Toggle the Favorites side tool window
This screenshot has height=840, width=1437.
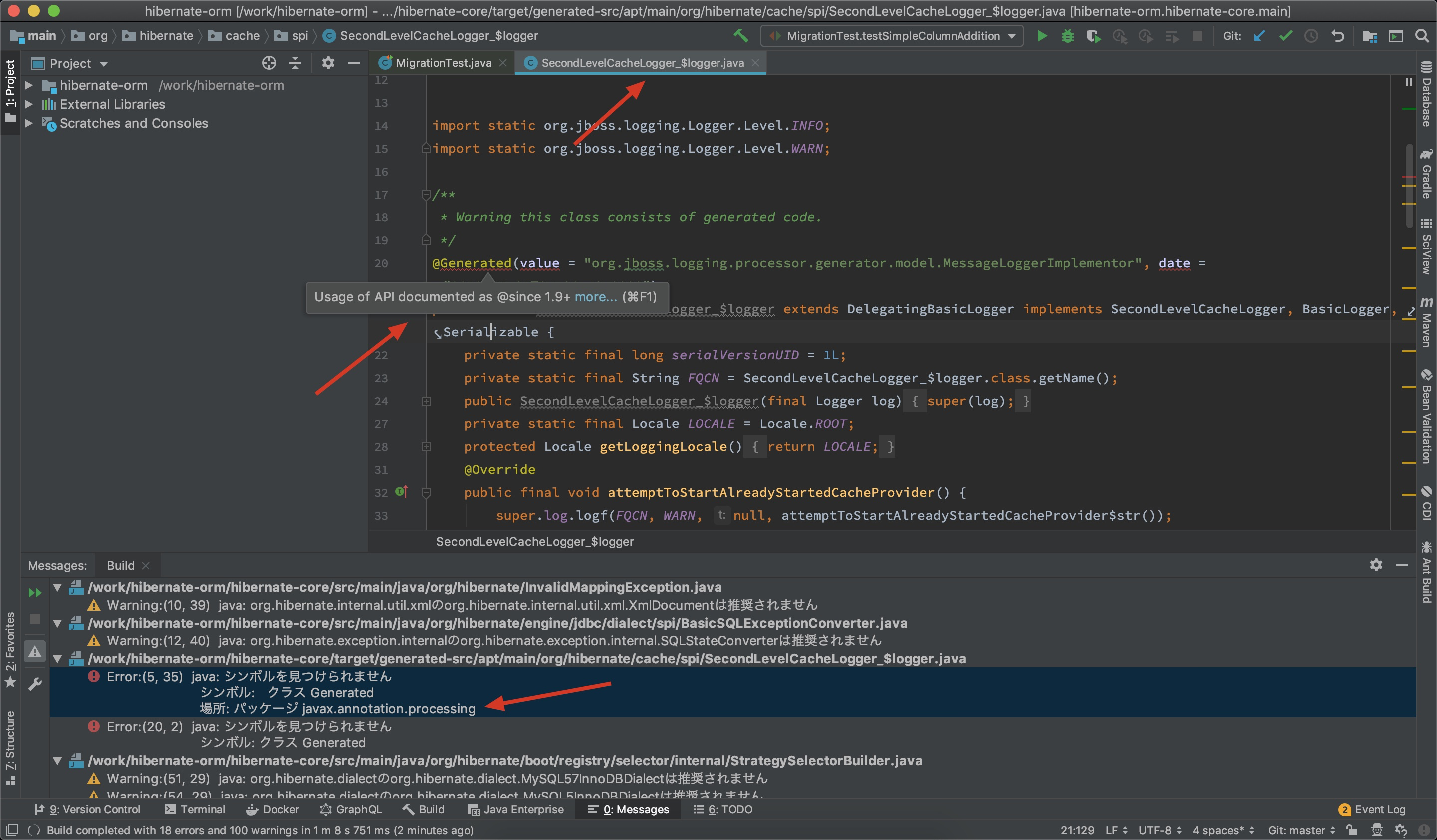(10, 648)
